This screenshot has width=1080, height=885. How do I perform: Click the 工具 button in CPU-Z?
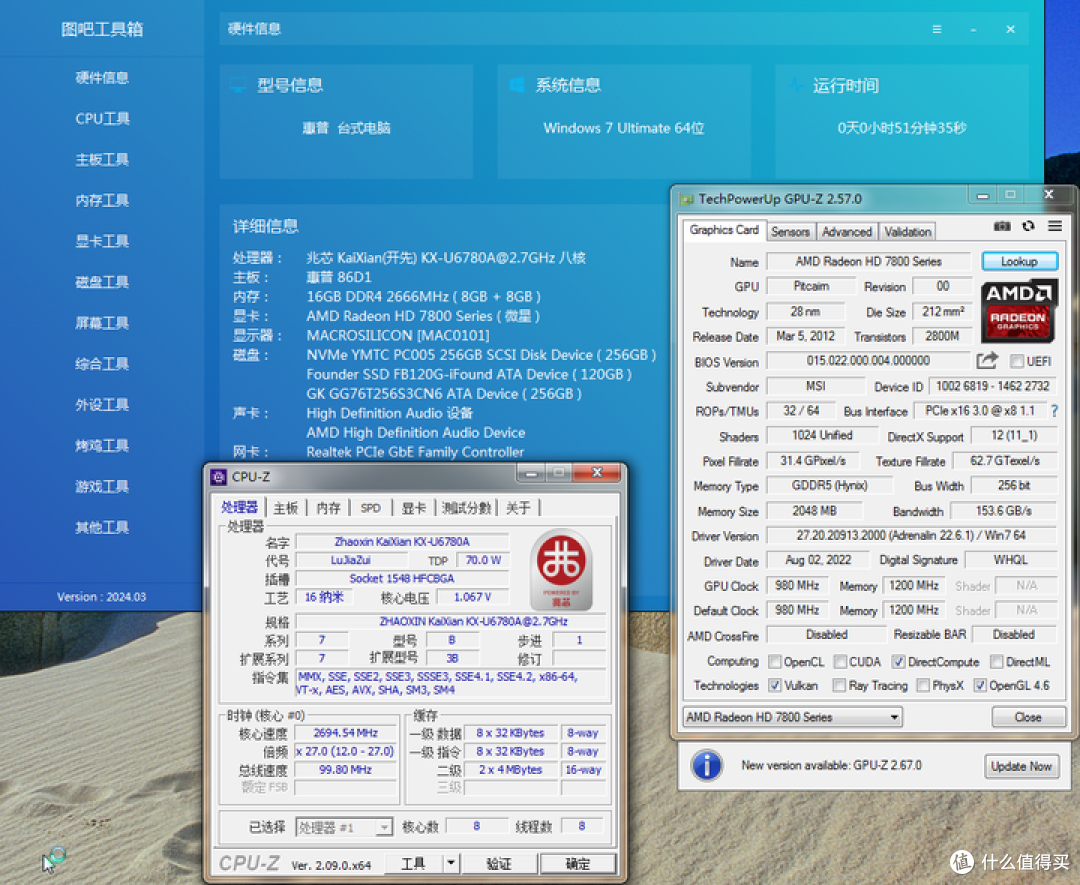click(413, 863)
